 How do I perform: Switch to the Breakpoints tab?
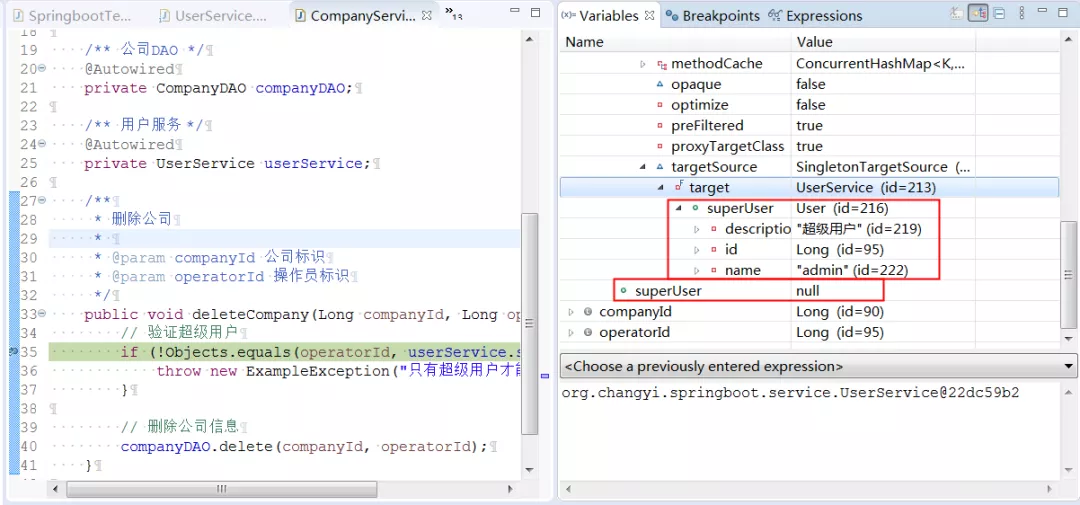712,15
